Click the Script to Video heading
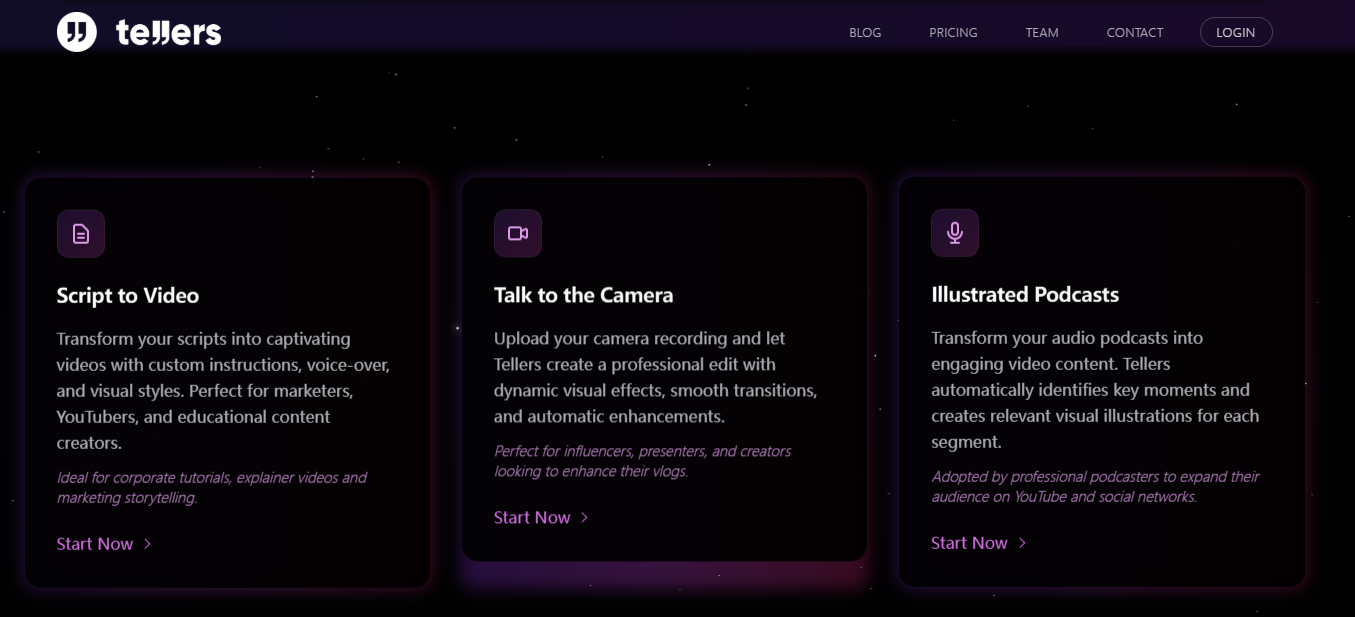Screen dimensions: 1355x617 point(127,296)
